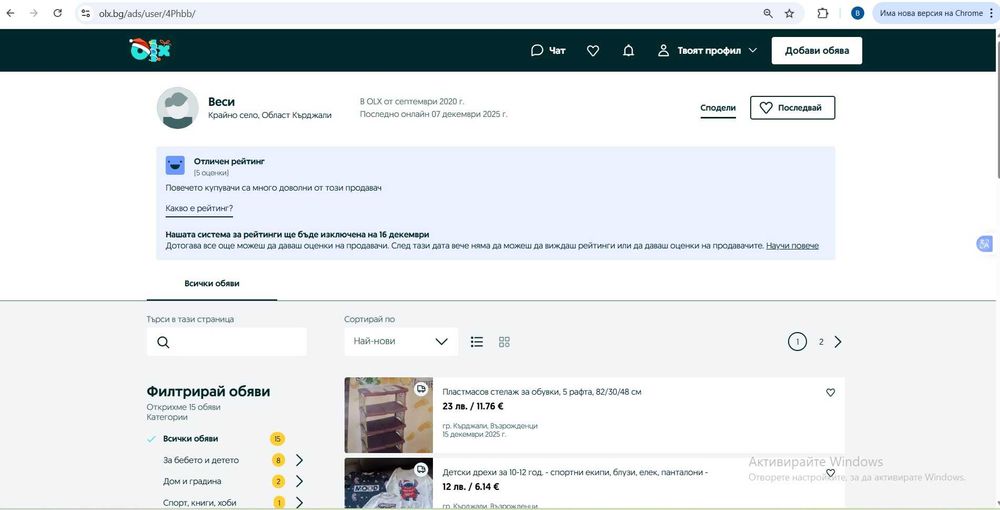Open the Пластмасов стелаж за обувки listing title
Viewport: 1000px width, 510px height.
(x=541, y=392)
